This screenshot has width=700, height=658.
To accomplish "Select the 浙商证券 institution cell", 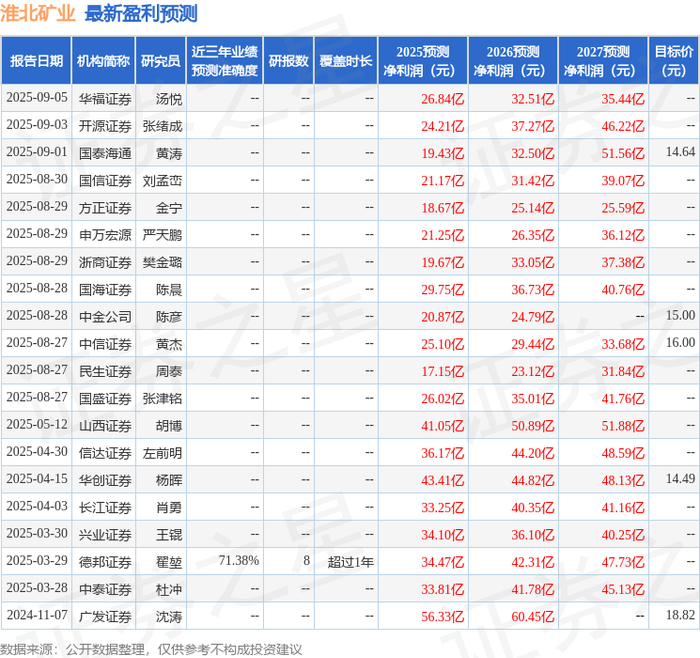I will (x=105, y=262).
